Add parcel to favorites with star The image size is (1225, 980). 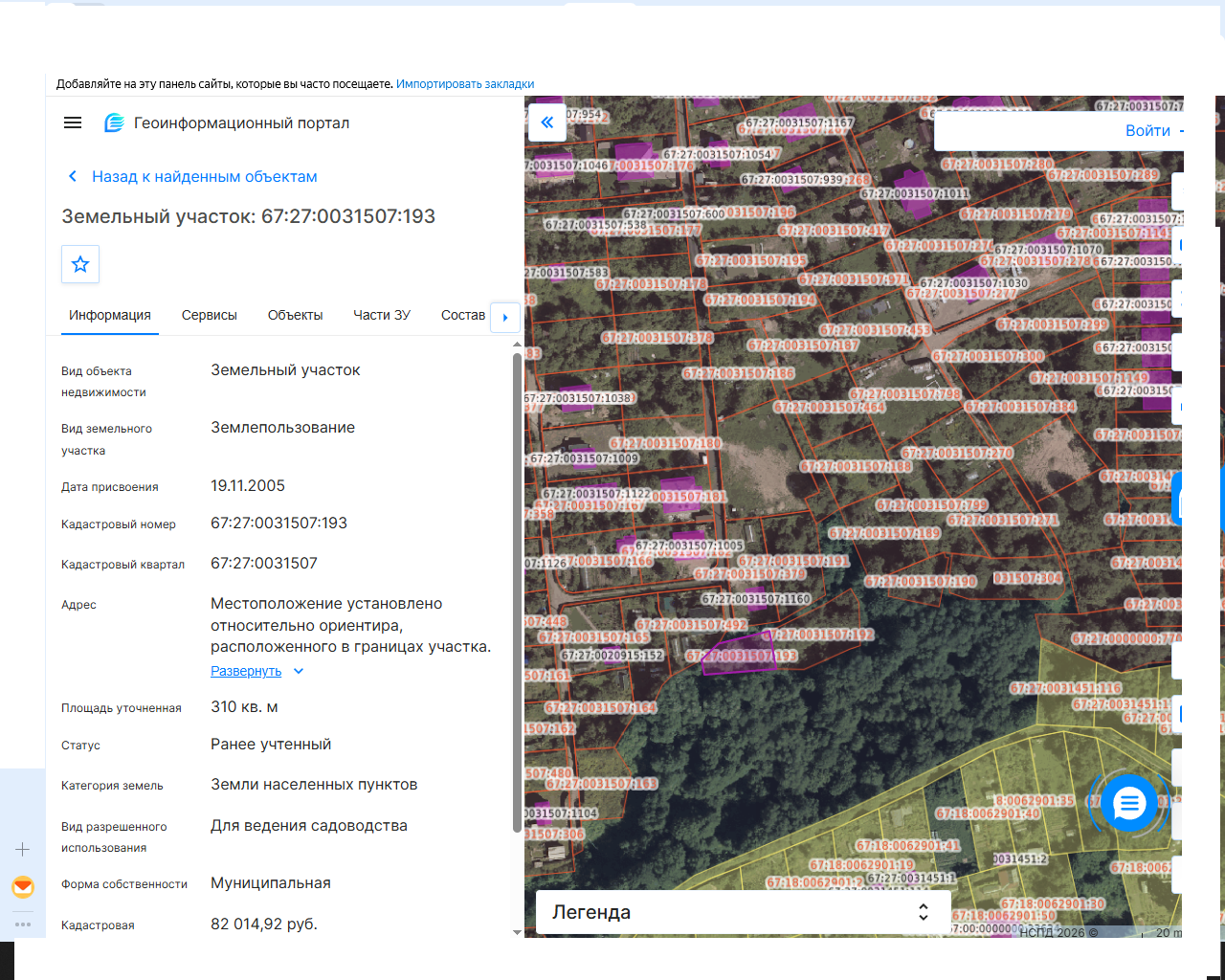tap(80, 264)
